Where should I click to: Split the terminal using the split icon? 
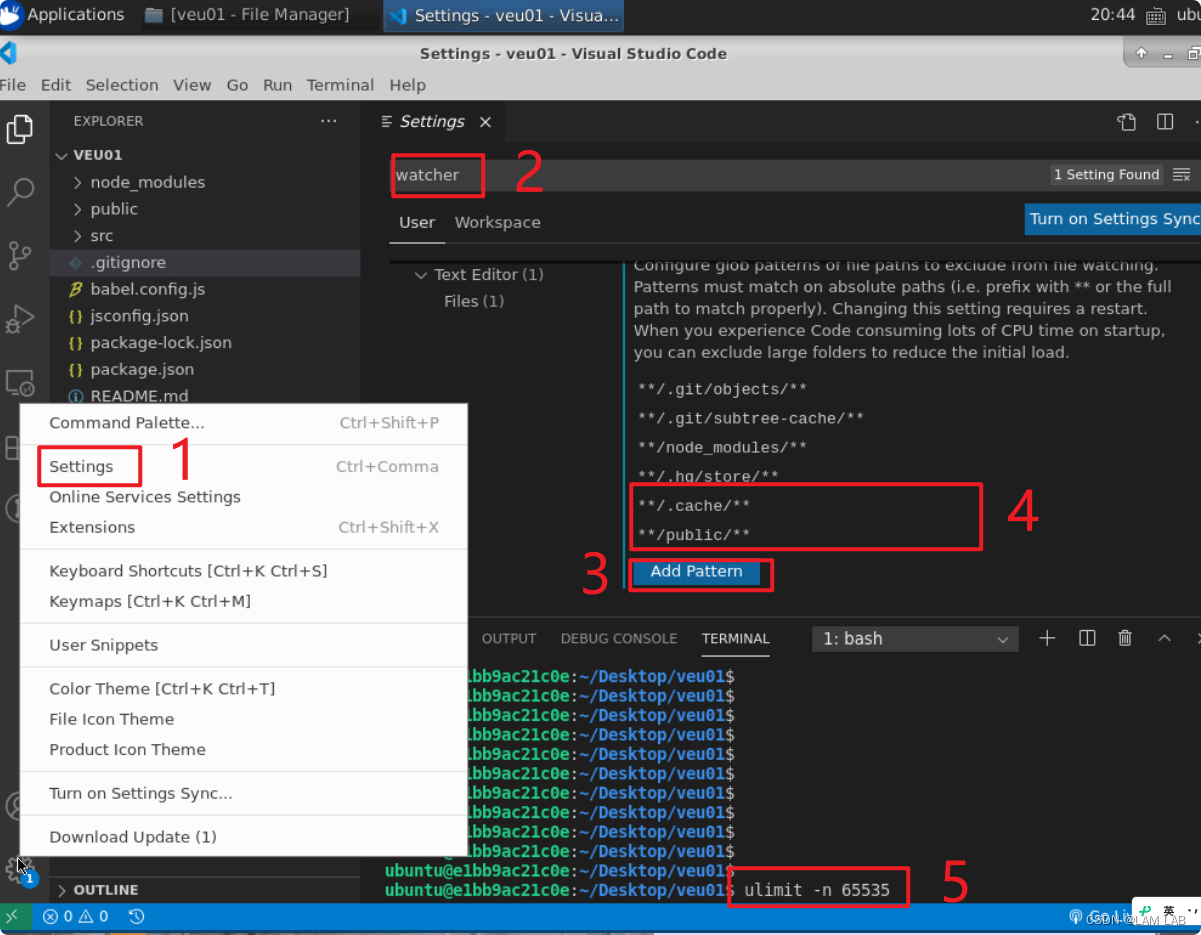coord(1086,638)
